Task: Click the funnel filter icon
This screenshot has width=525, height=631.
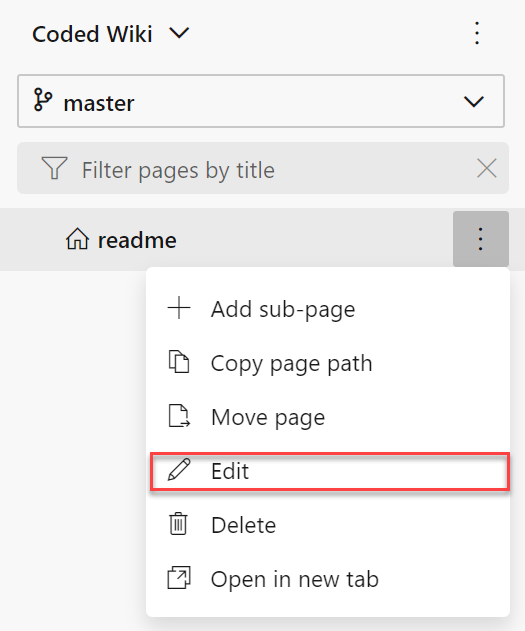Action: (x=54, y=168)
